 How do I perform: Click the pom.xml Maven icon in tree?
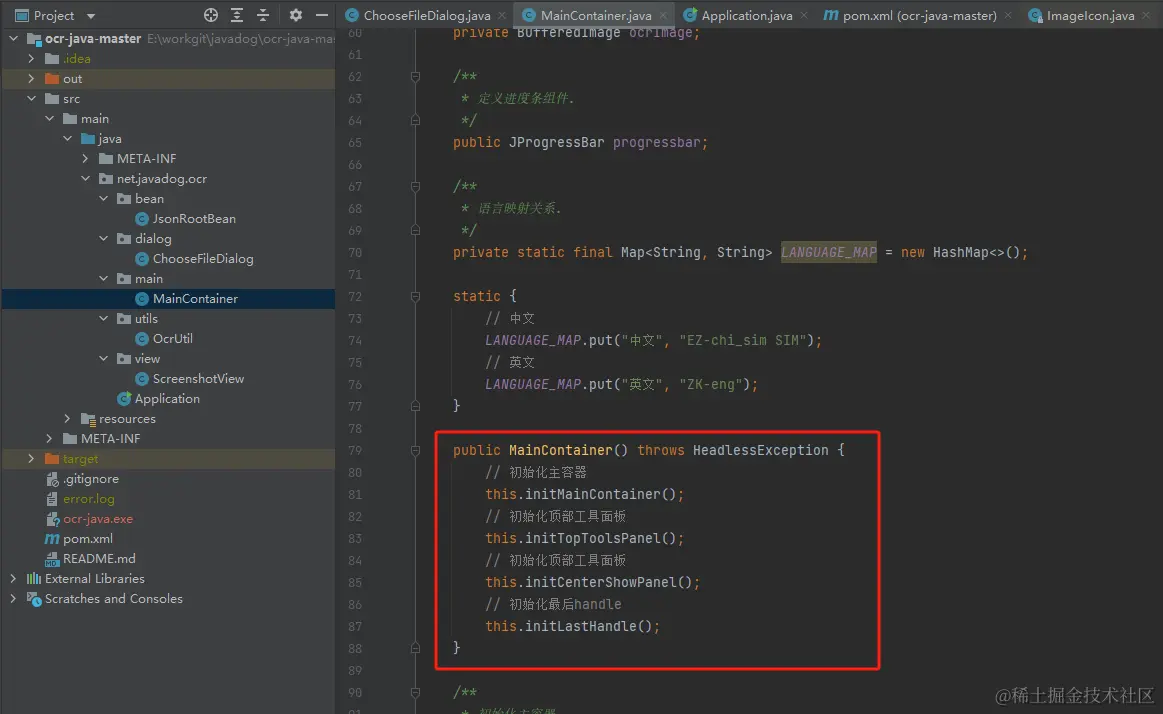[x=52, y=539]
